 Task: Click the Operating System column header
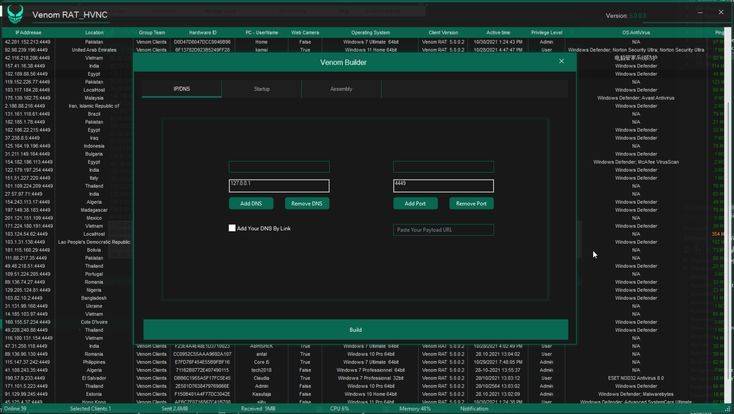370,33
